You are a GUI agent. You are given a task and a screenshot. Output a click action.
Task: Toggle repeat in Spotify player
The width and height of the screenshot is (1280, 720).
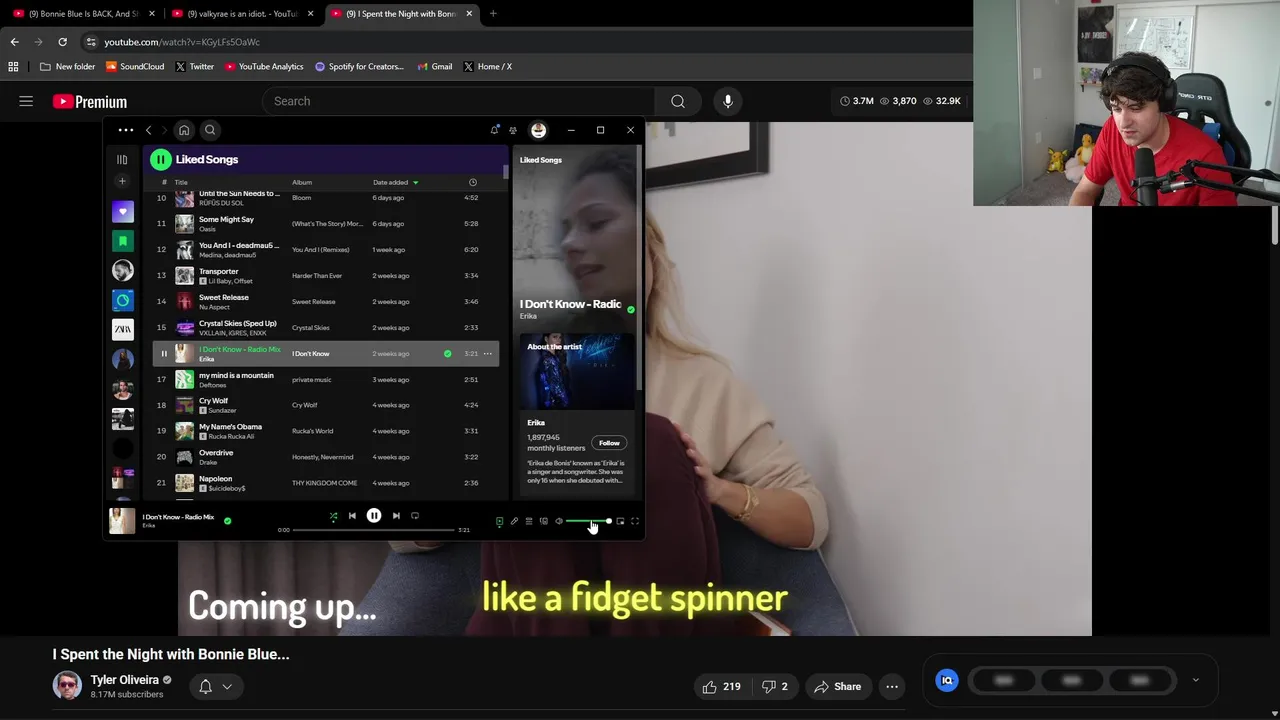point(415,516)
